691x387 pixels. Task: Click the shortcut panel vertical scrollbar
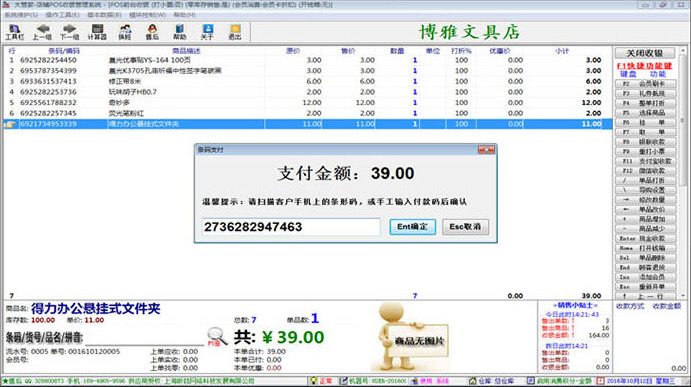[x=683, y=174]
